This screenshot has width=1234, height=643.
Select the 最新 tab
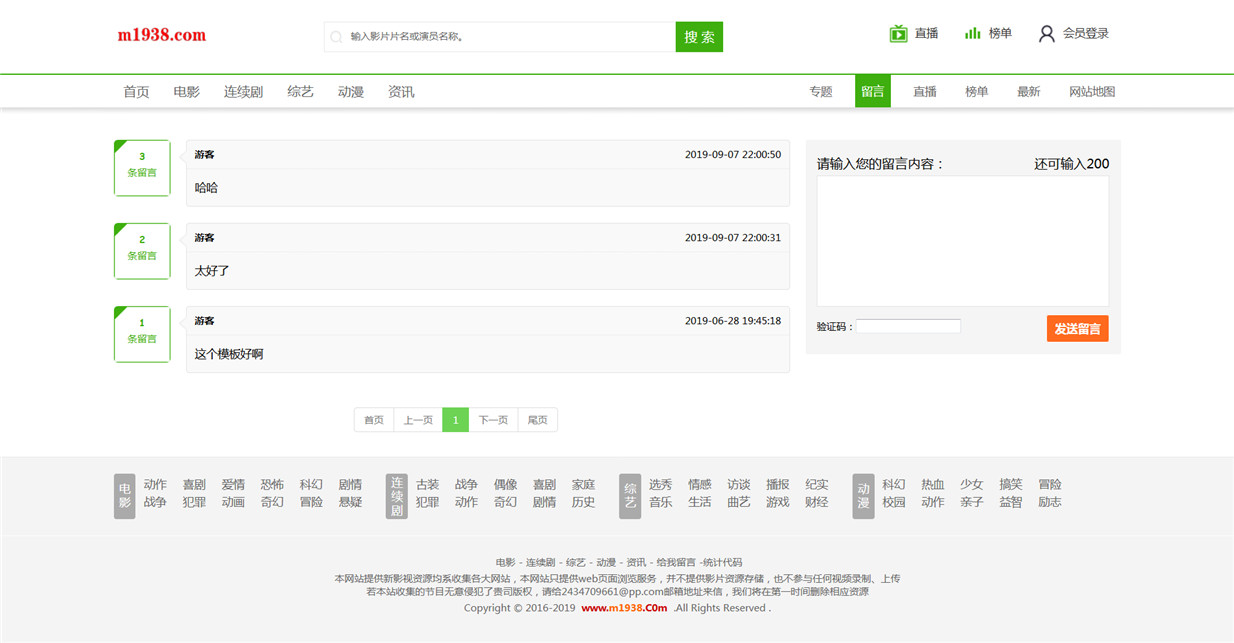(x=1029, y=92)
